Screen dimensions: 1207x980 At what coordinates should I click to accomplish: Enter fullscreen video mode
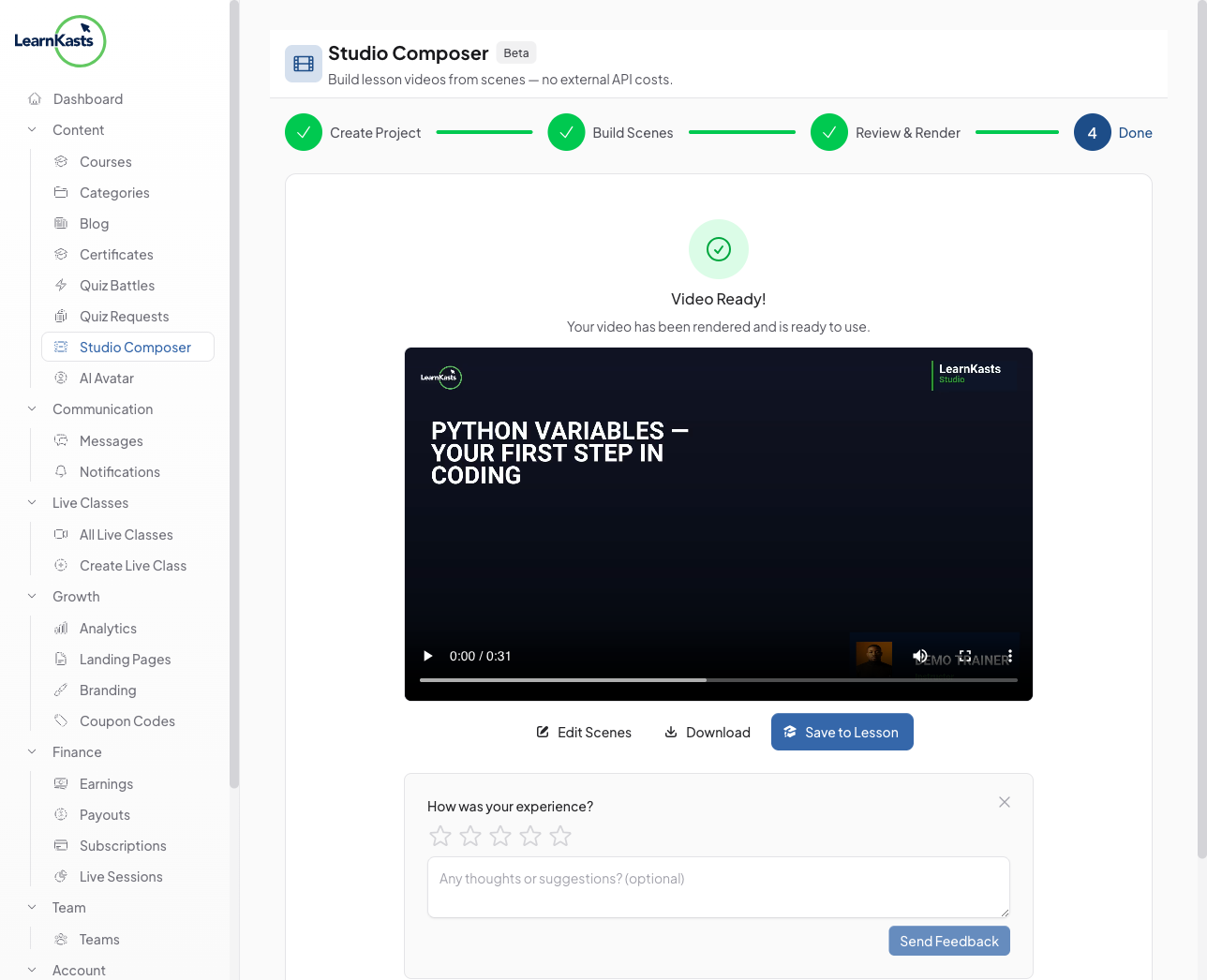click(x=965, y=656)
